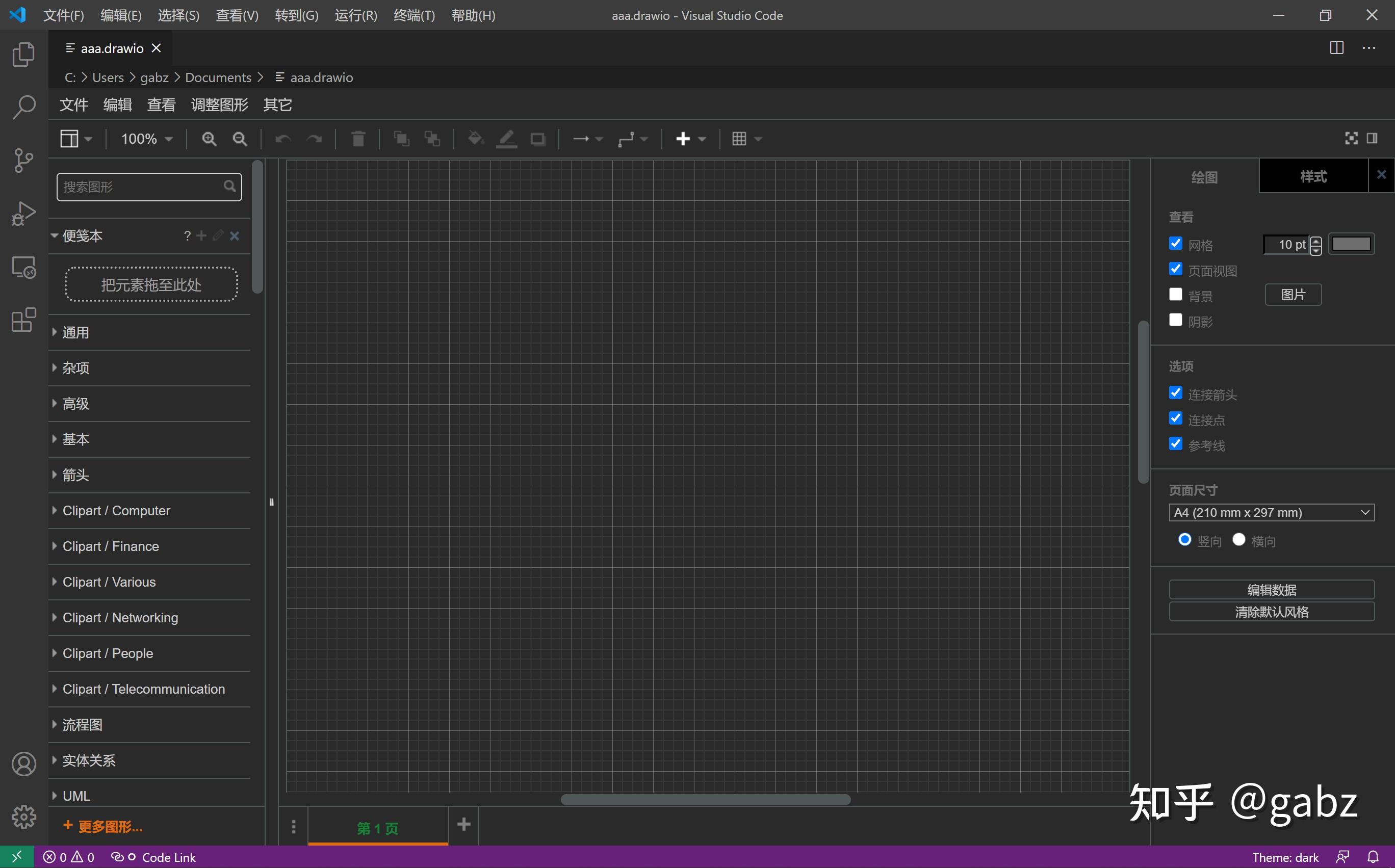Open Source Control in the activity bar
Image resolution: width=1395 pixels, height=868 pixels.
tap(23, 161)
